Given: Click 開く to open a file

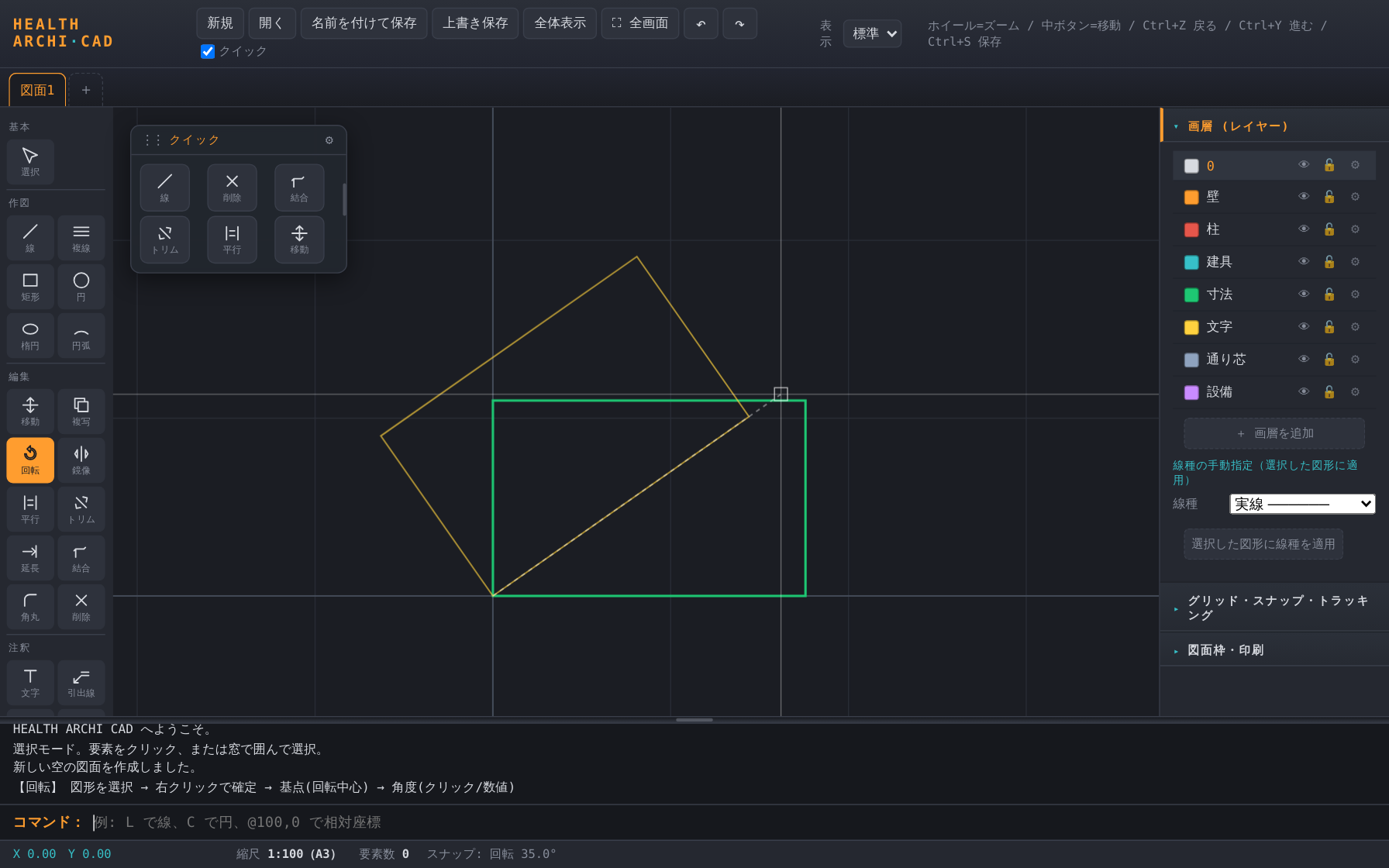Looking at the screenshot, I should click(x=272, y=23).
